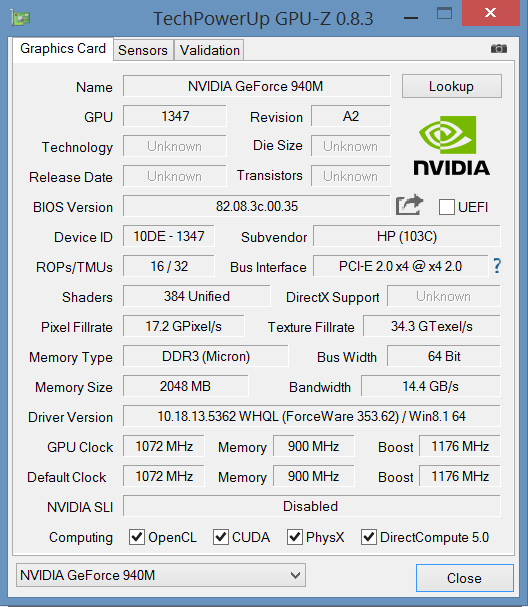Click the NVIDIA logo image
This screenshot has height=607, width=528.
click(x=451, y=145)
